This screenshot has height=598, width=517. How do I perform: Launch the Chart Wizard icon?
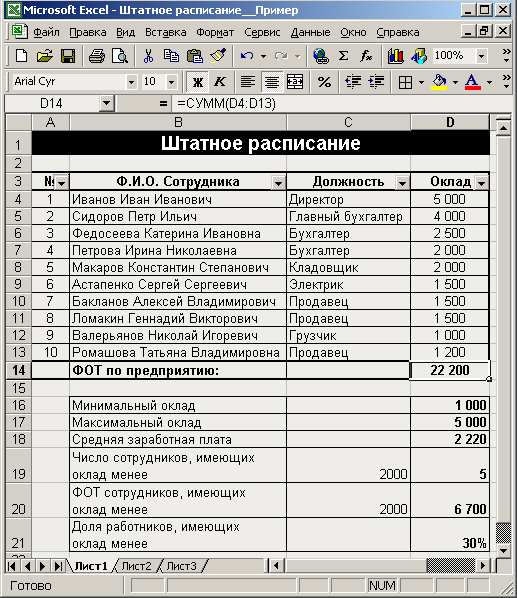(x=395, y=56)
